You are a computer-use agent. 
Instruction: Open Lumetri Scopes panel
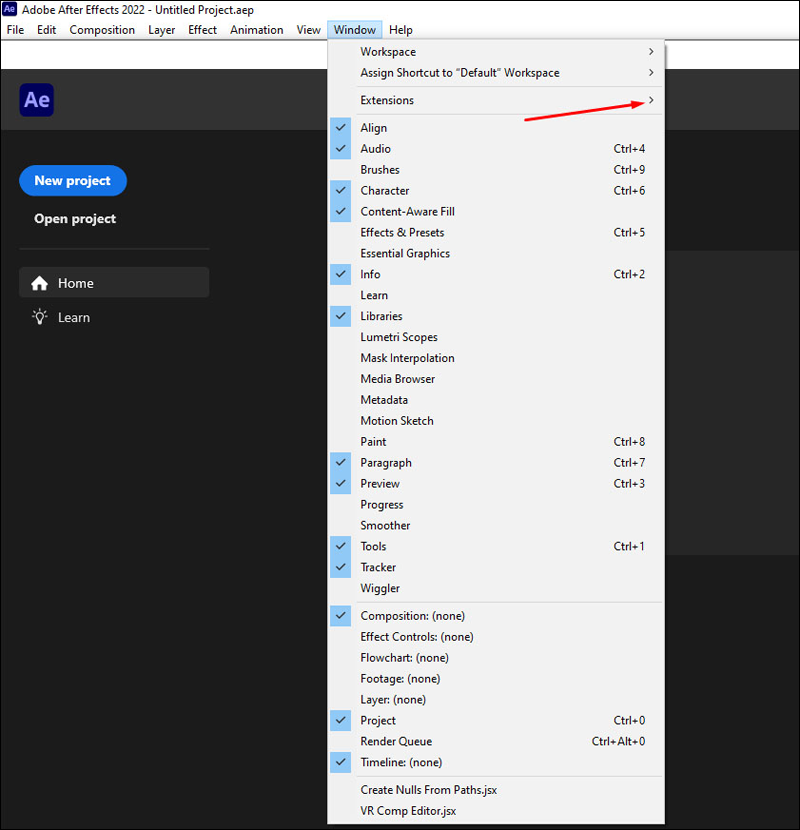click(x=496, y=337)
